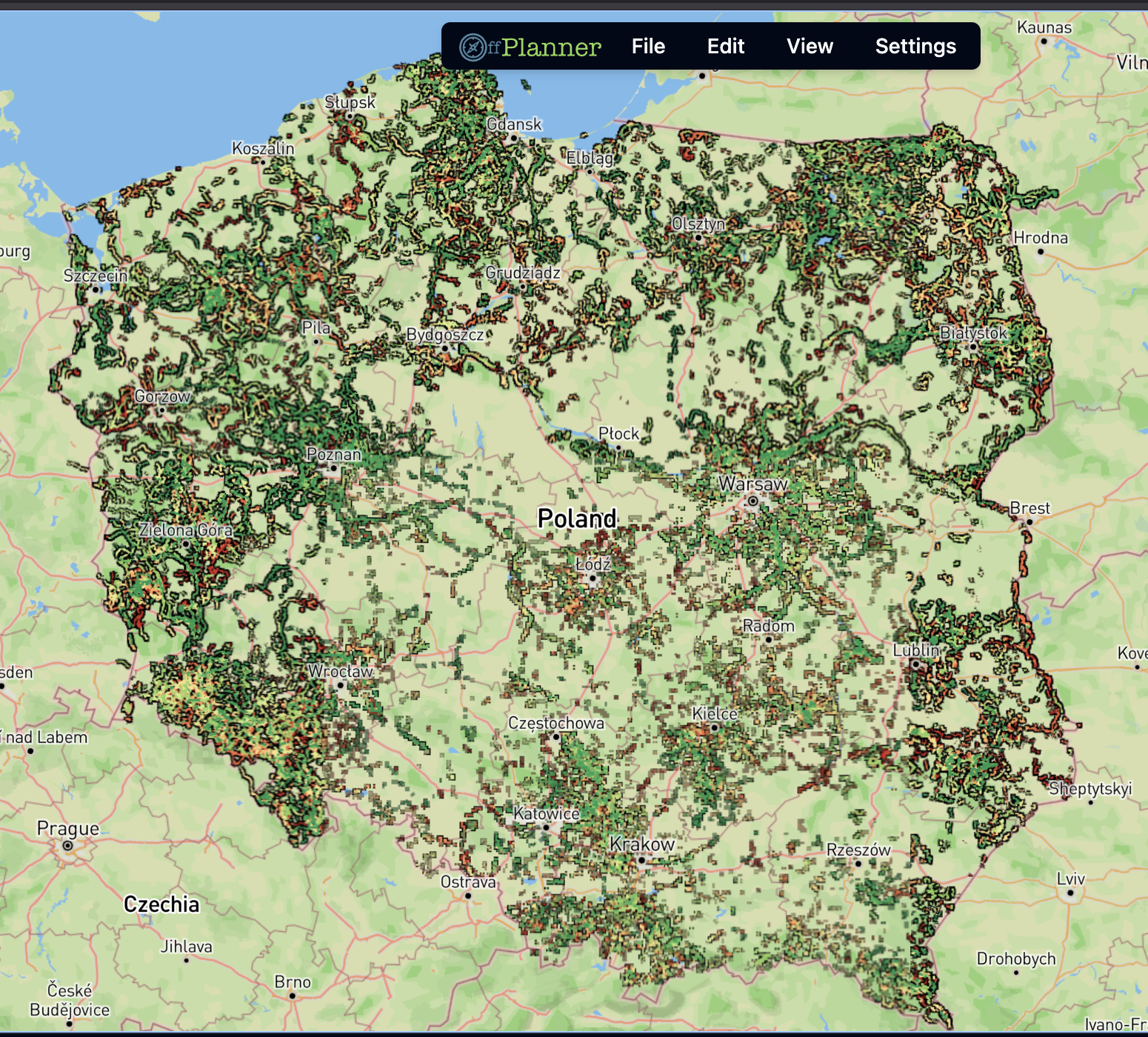The width and height of the screenshot is (1148, 1037).
Task: Click the Kraków city label
Action: (641, 844)
